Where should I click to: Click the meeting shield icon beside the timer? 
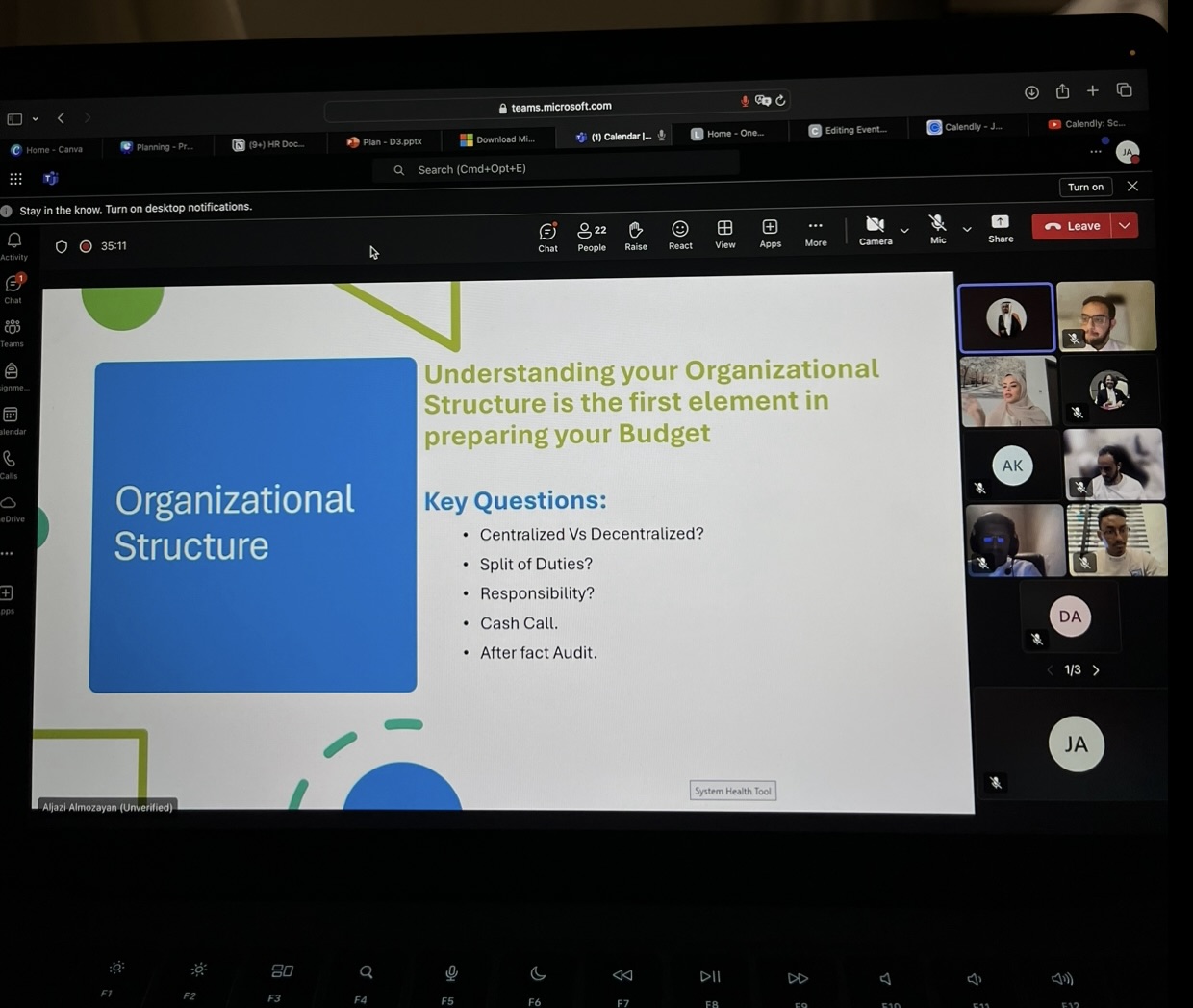coord(62,247)
